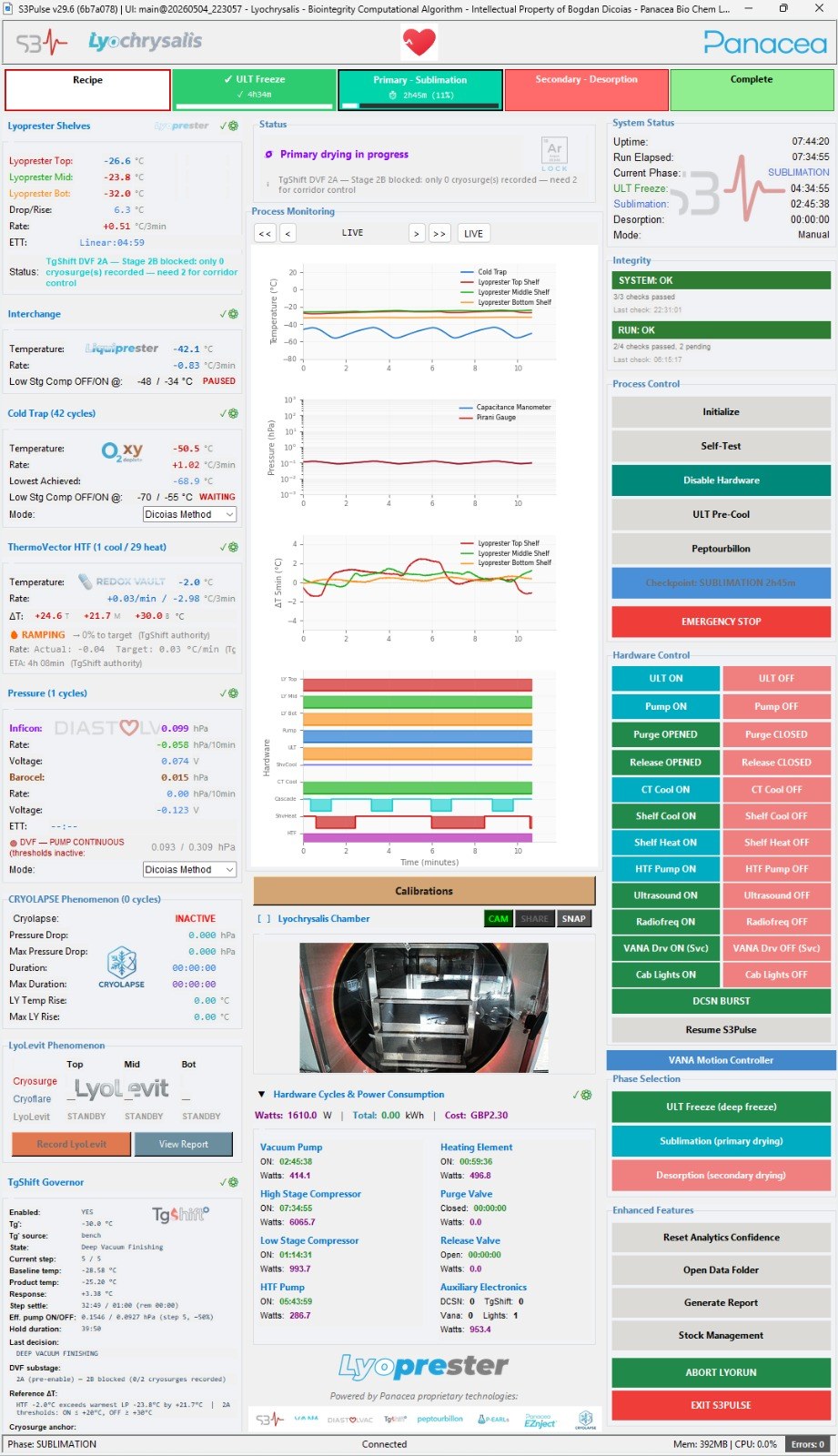Toggle the CAM camera button
This screenshot has width=838, height=1456.
coord(498,919)
